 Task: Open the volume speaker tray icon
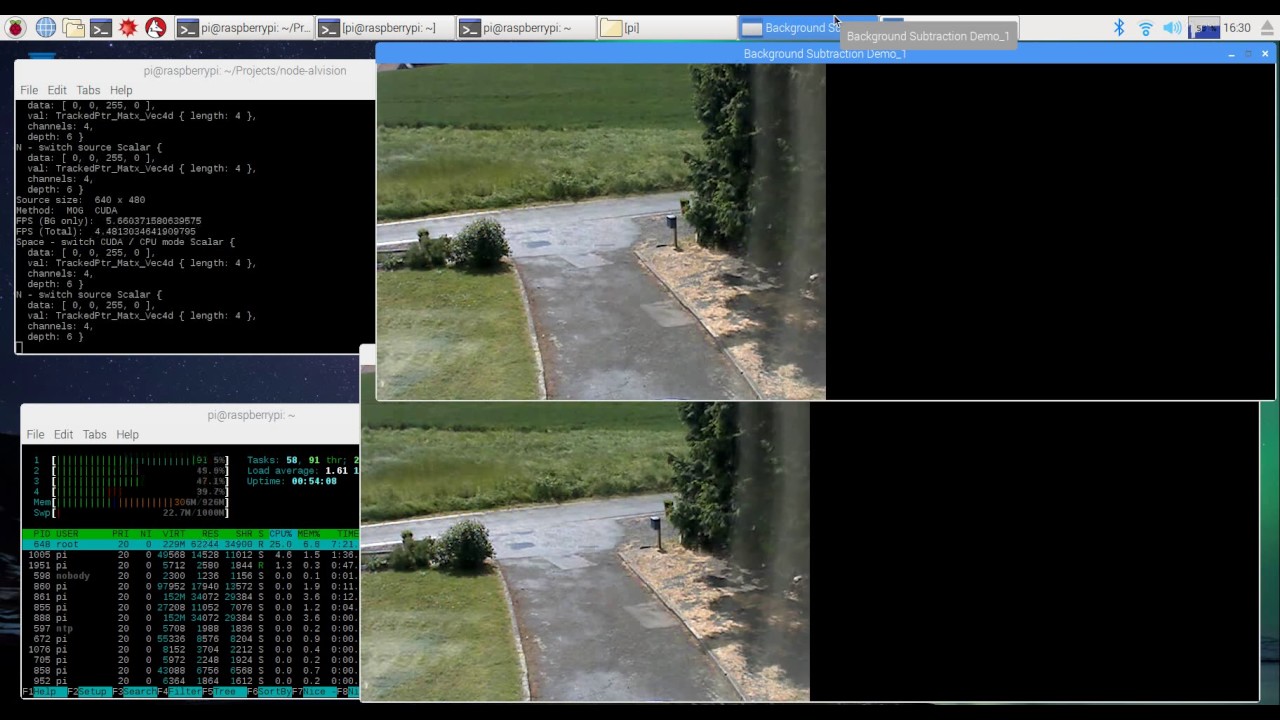coord(1172,28)
